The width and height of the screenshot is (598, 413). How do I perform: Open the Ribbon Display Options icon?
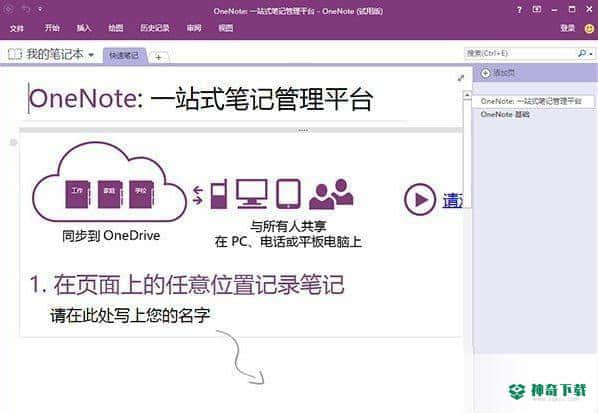pos(537,10)
